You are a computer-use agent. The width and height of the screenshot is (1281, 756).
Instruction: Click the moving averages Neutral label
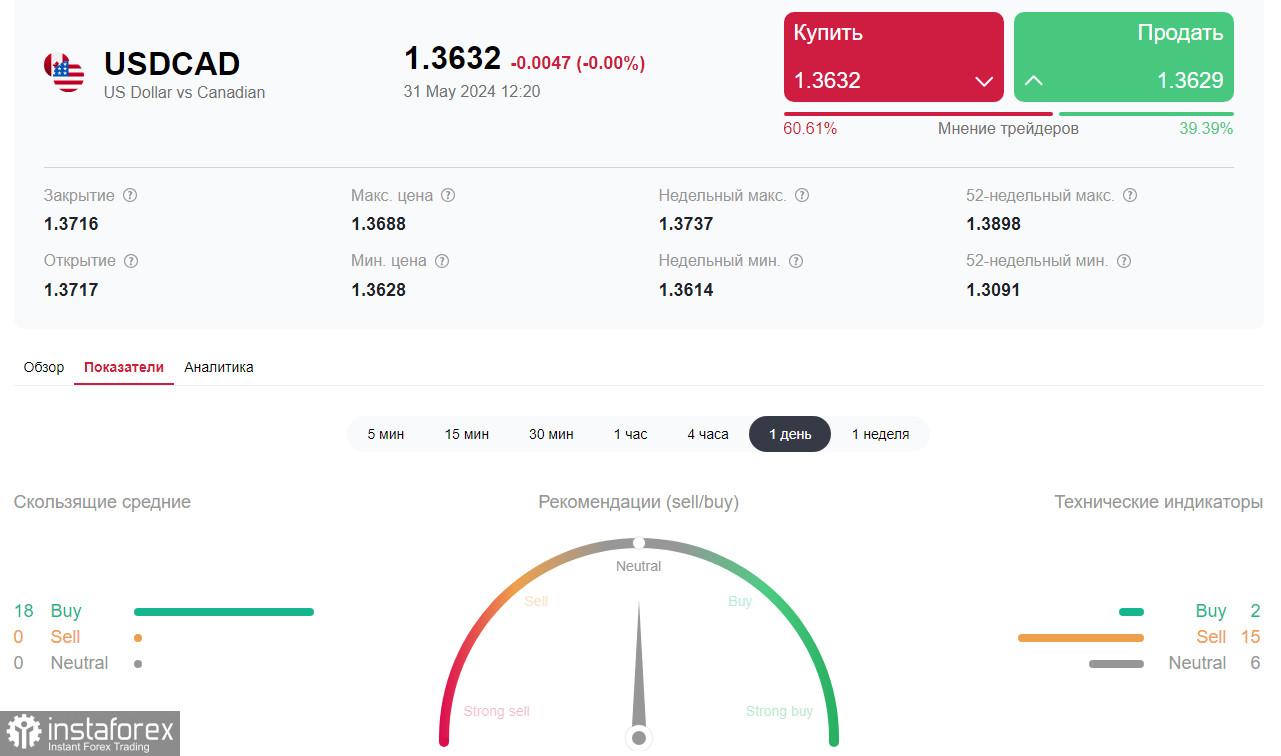(x=79, y=663)
